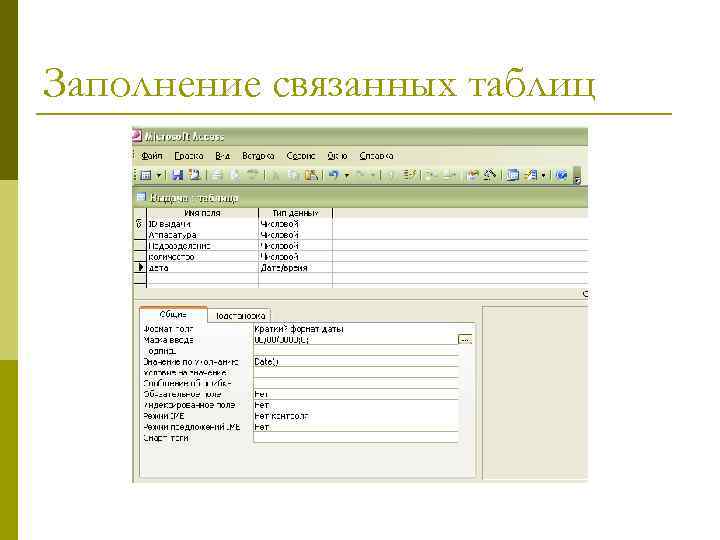720x540 pixels.
Task: Click the Delete Rows toolbar icon
Action: coord(449,175)
